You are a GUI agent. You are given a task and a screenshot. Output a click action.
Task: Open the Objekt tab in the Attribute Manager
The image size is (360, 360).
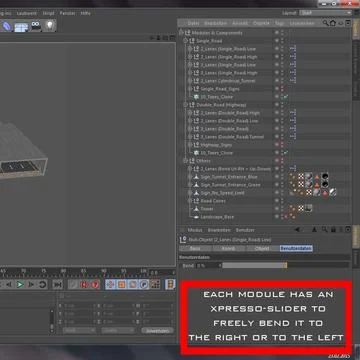pos(262,248)
